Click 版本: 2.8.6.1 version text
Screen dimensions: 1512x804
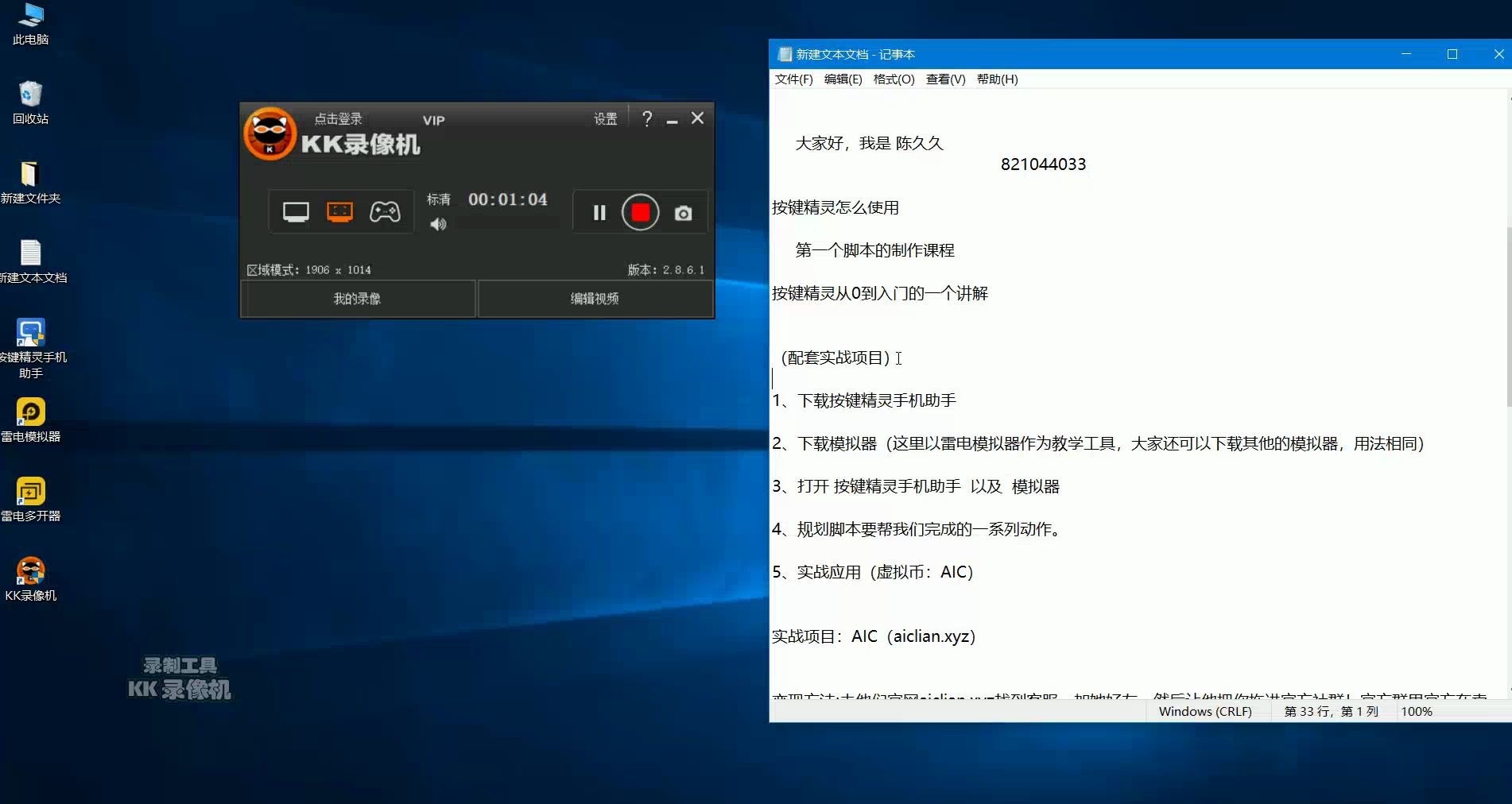pos(666,270)
